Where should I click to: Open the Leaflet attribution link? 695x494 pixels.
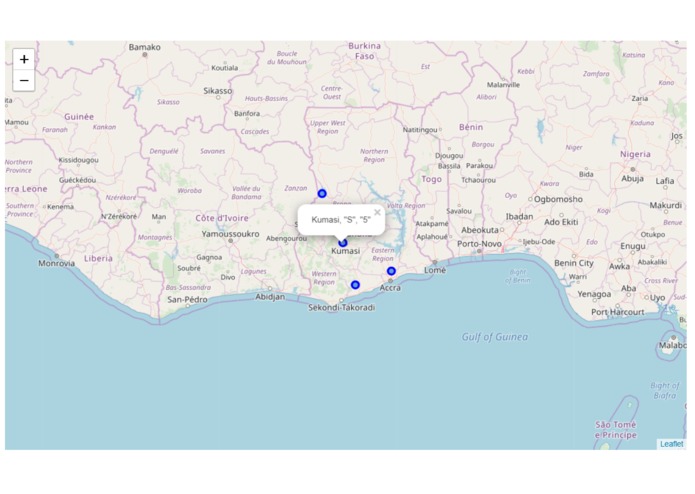672,444
